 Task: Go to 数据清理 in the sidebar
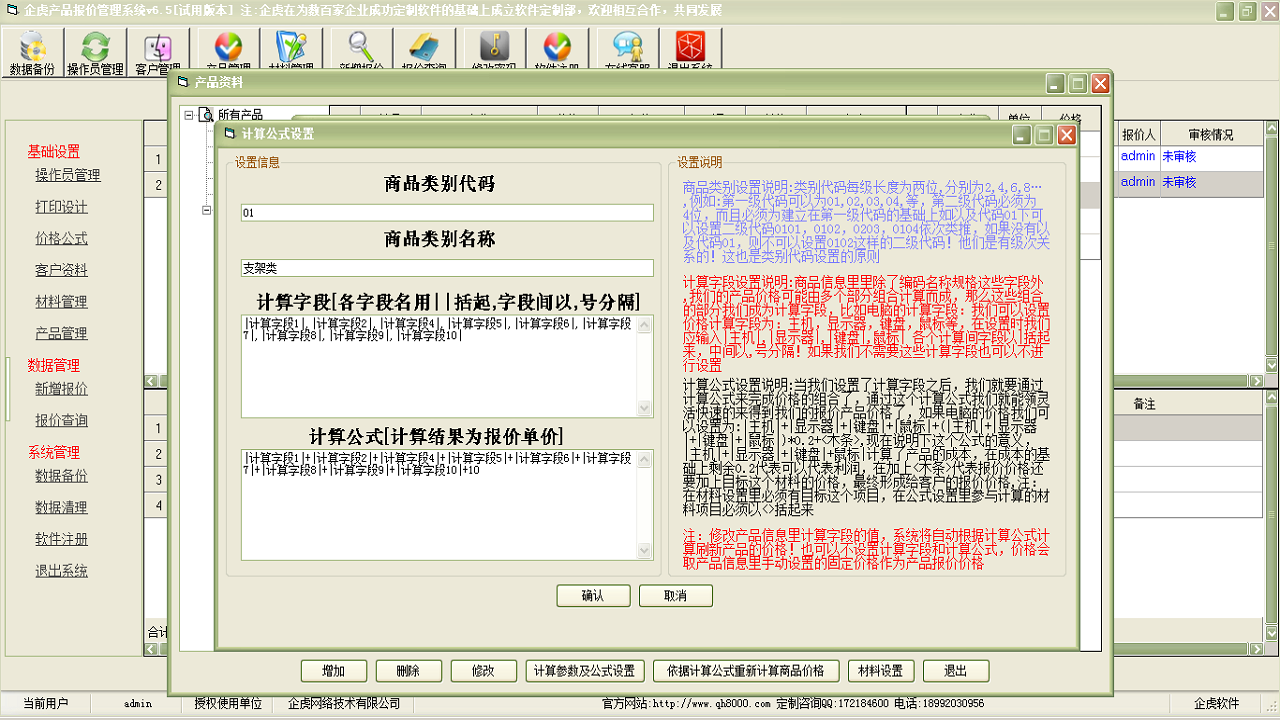click(x=61, y=508)
